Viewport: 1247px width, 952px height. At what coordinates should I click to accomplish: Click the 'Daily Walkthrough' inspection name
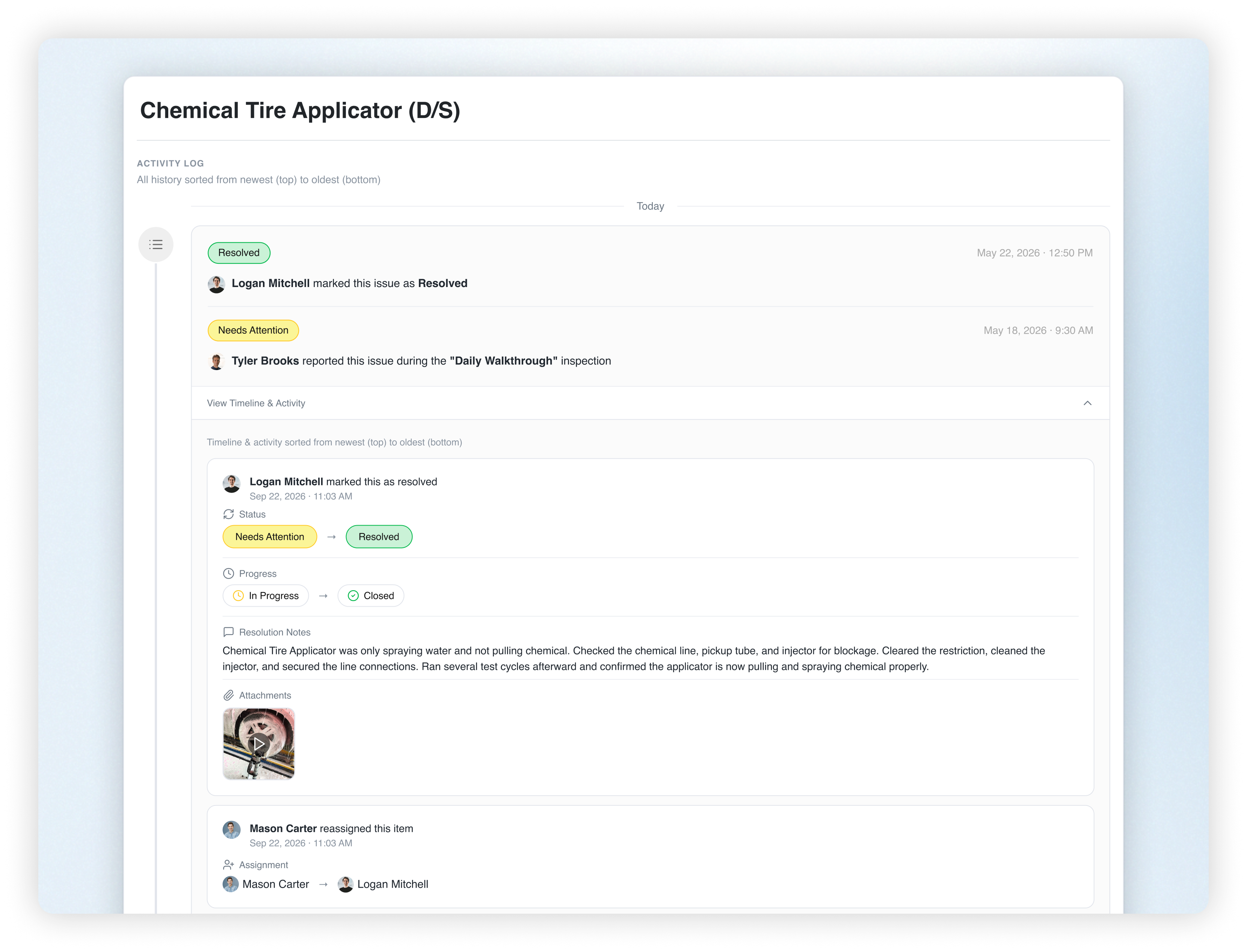503,361
